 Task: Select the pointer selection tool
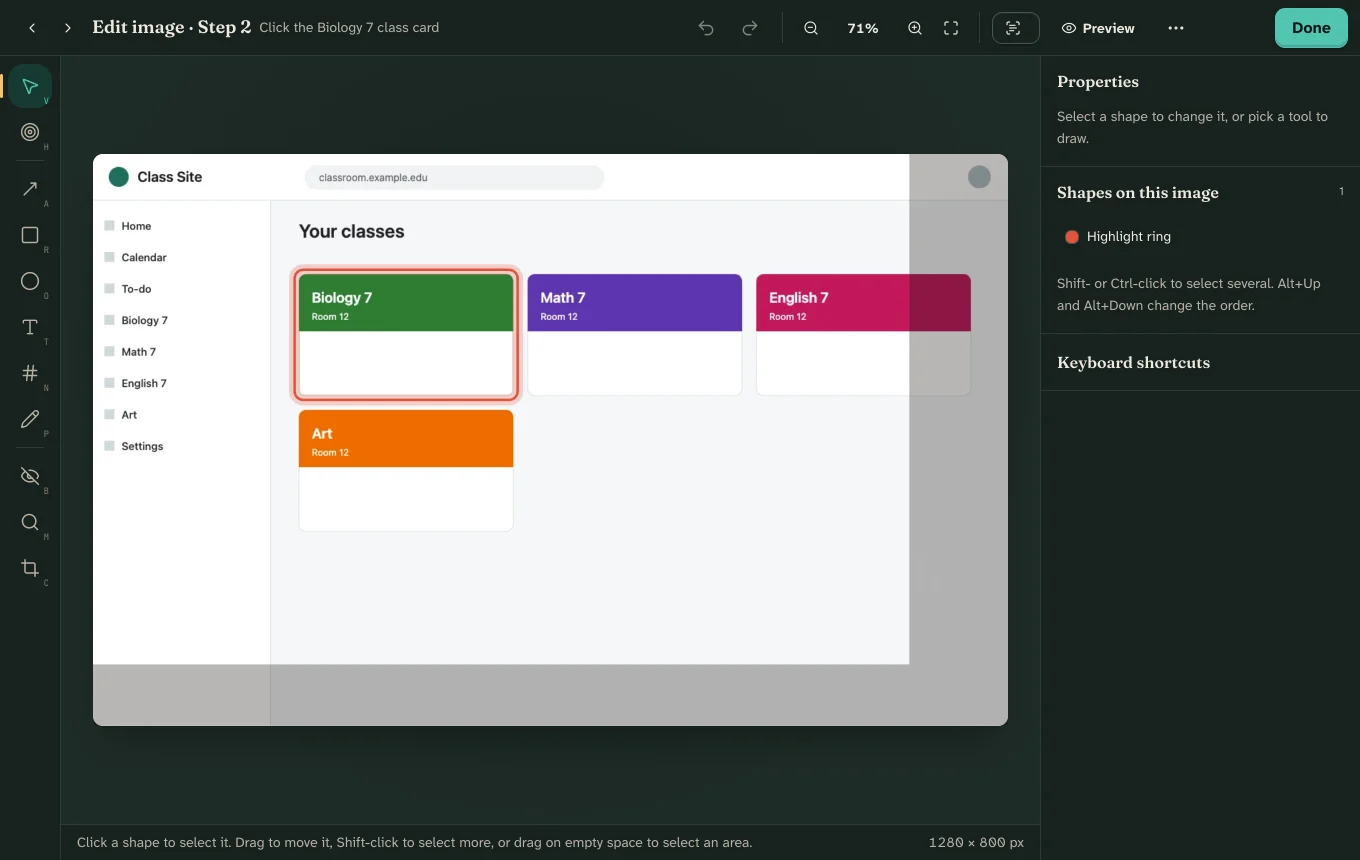point(30,86)
